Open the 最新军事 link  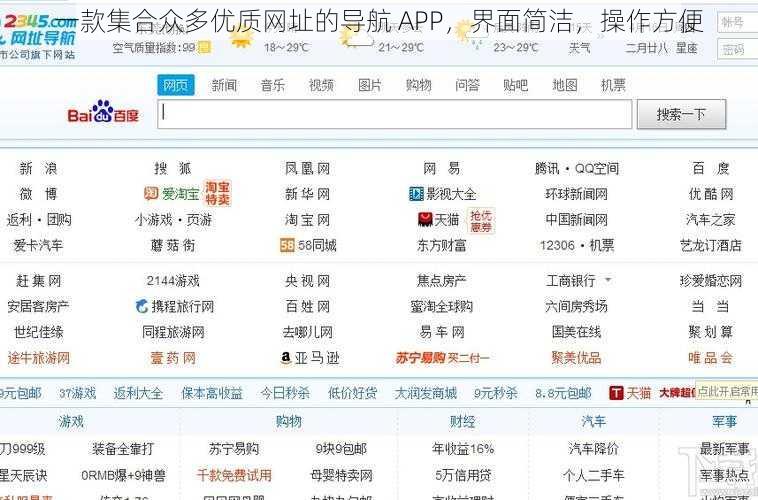pyautogui.click(x=725, y=449)
